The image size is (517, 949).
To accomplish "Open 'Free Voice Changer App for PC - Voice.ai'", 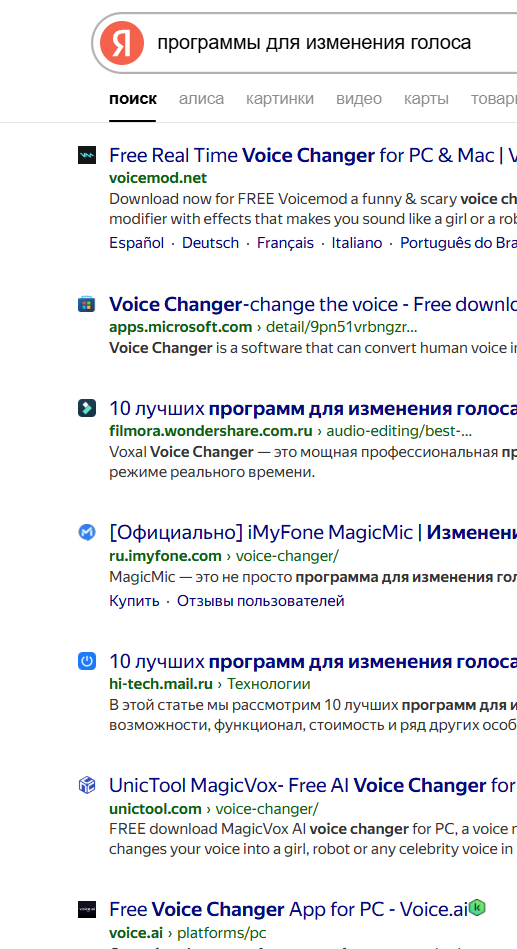I will [x=288, y=909].
